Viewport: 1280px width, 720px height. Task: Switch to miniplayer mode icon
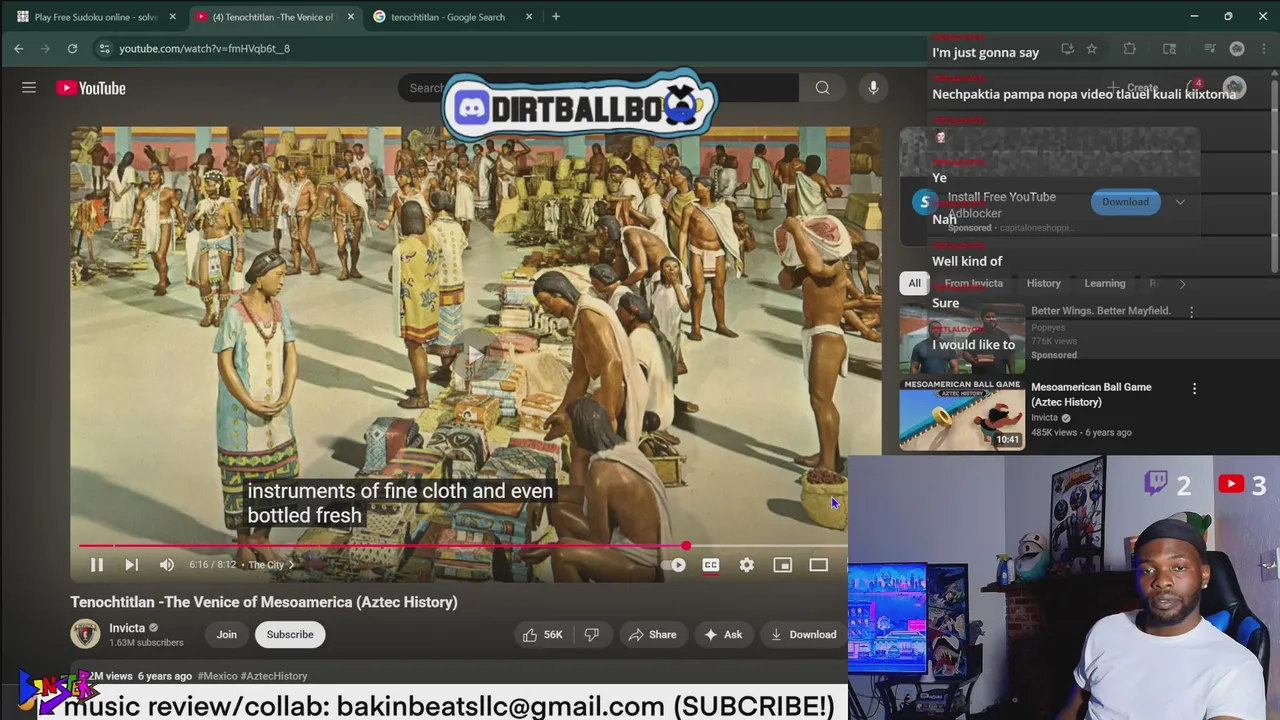(783, 565)
